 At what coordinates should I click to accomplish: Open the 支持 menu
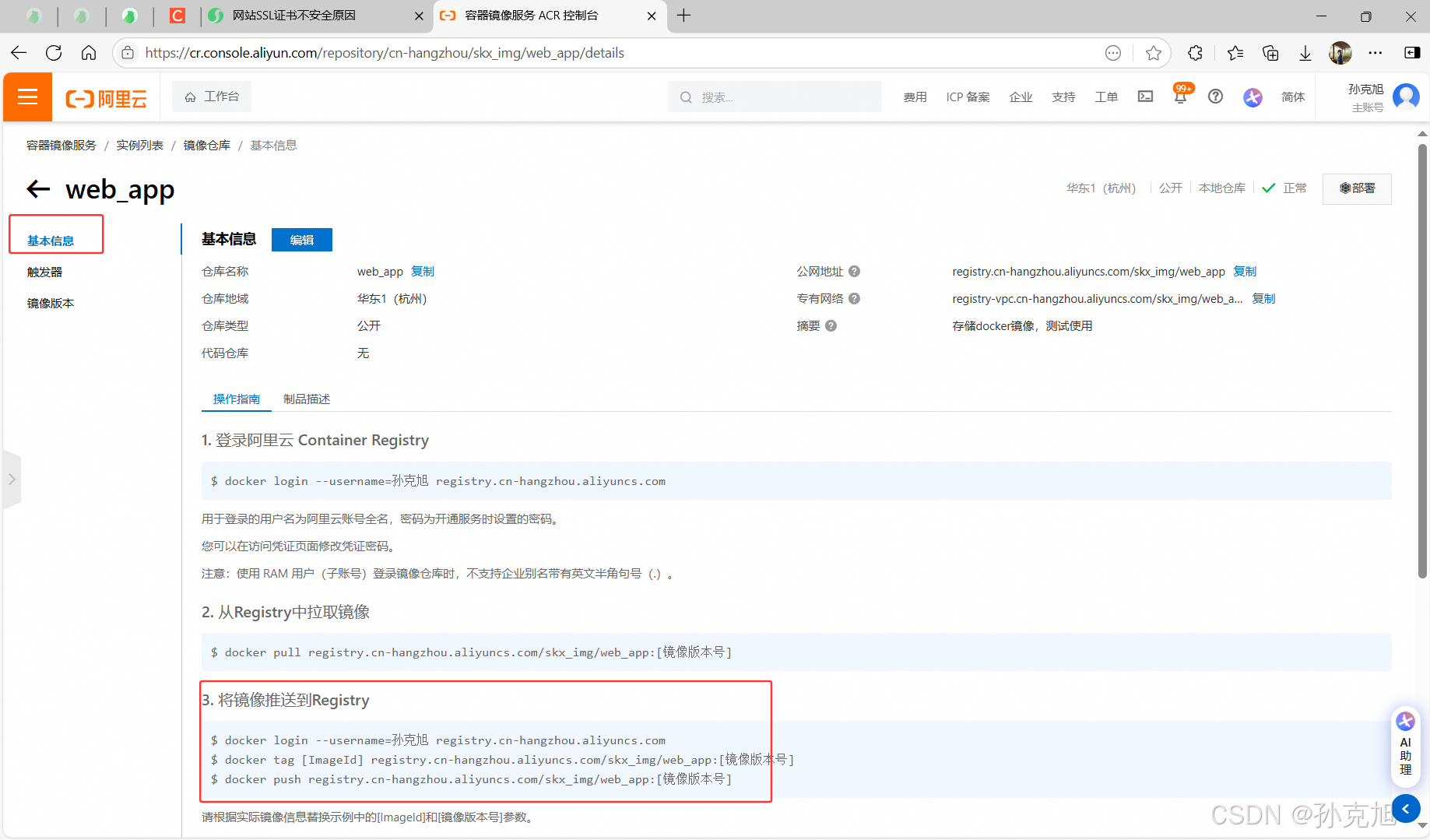pyautogui.click(x=1063, y=97)
